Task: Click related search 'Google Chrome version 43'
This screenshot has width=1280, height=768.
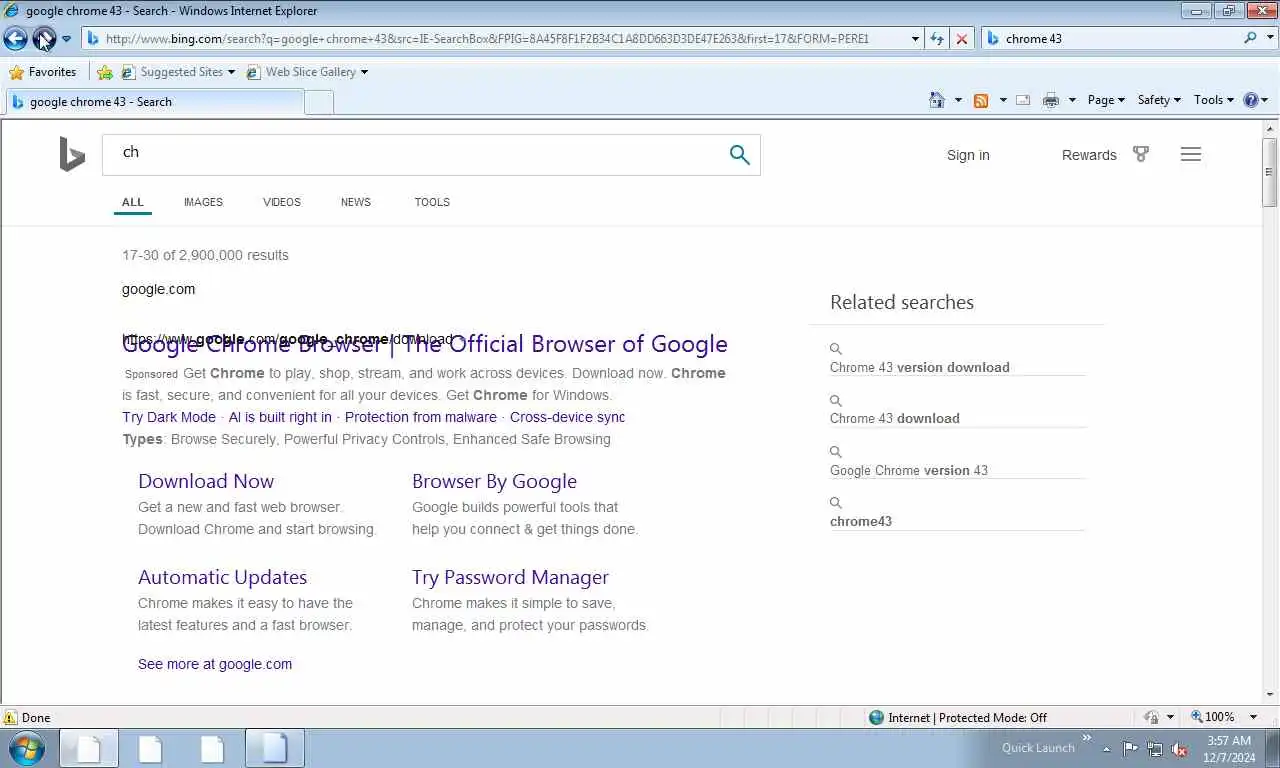Action: coord(909,470)
